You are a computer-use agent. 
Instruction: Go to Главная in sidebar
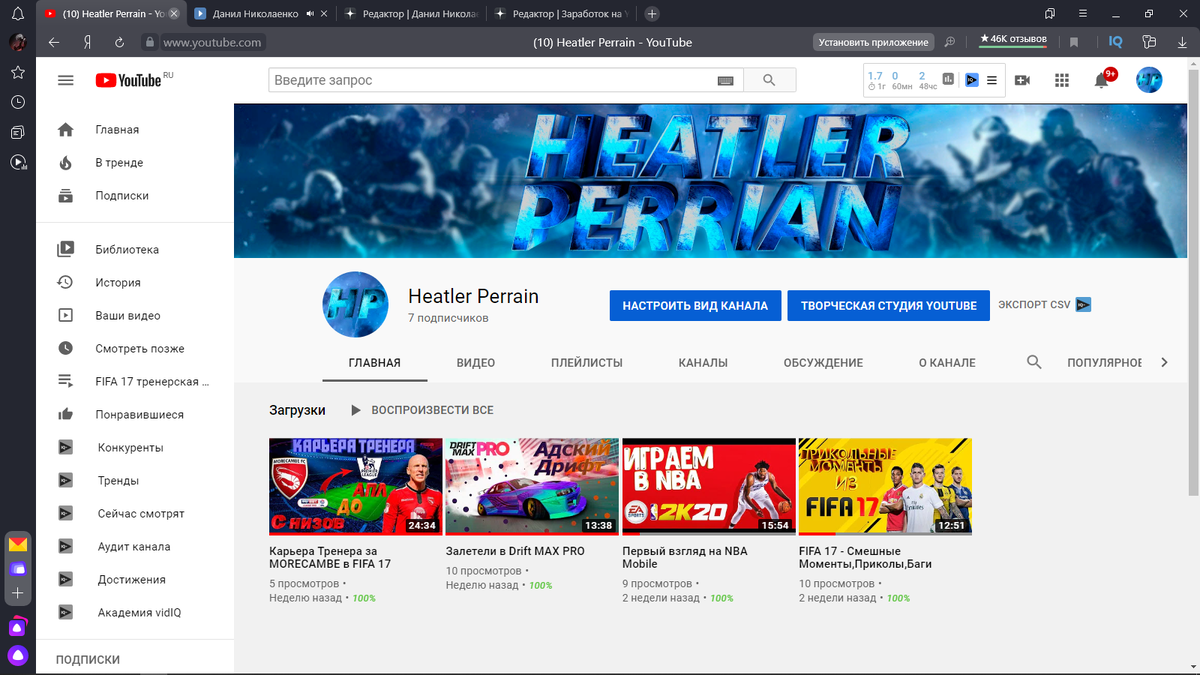(x=135, y=130)
